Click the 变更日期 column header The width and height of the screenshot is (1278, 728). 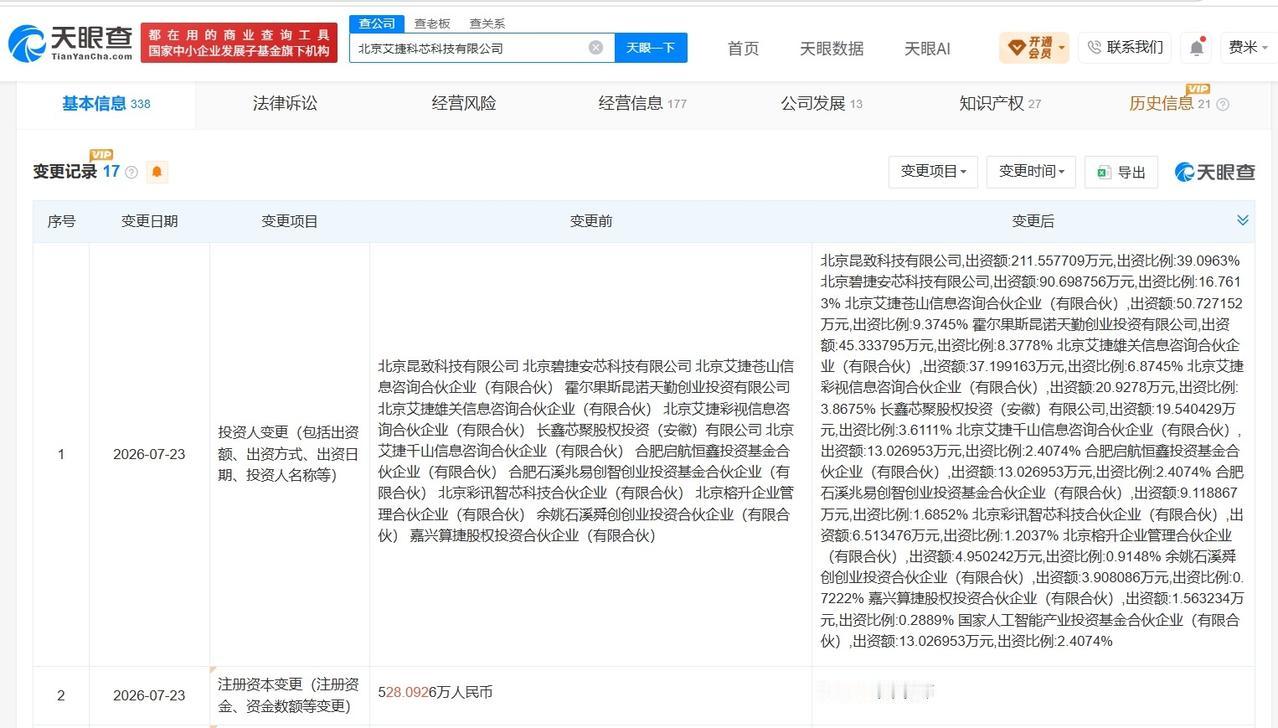150,221
